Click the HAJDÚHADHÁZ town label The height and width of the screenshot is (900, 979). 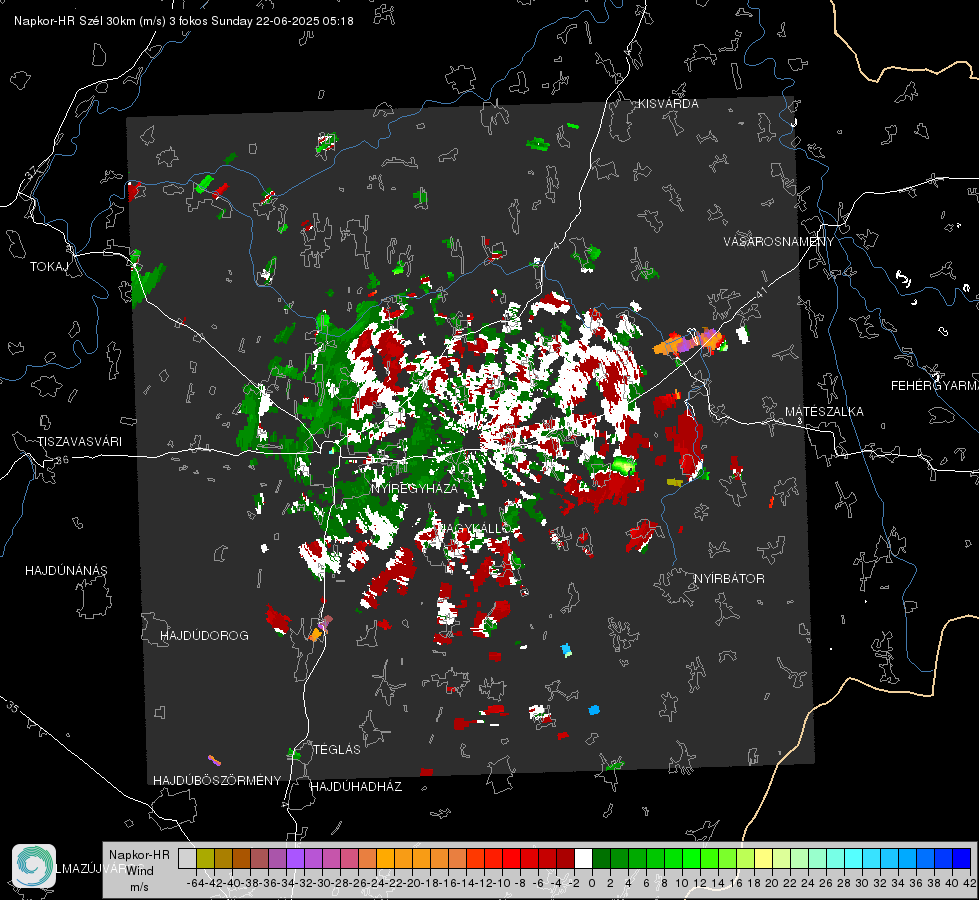click(x=356, y=787)
